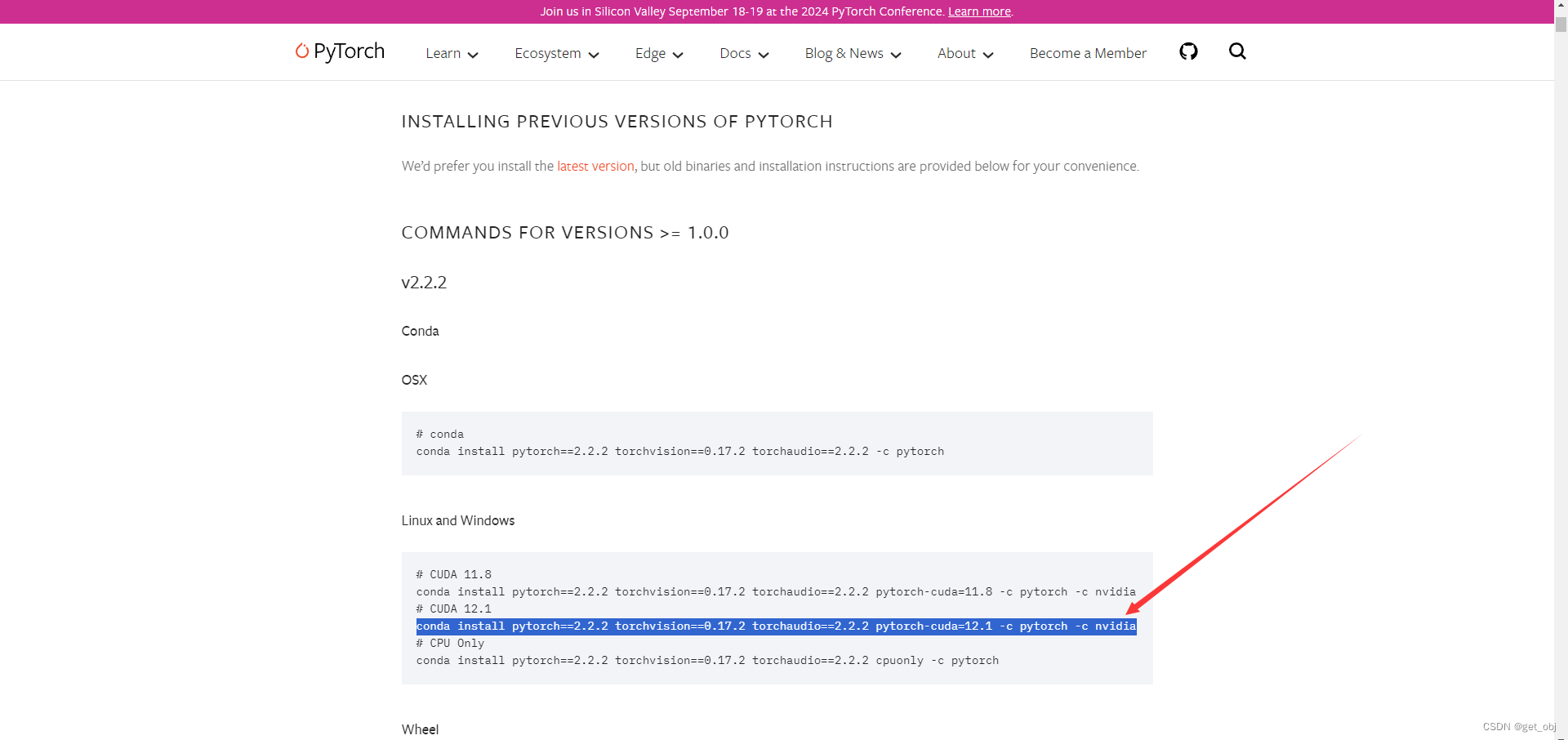This screenshot has width=1568, height=740.
Task: Click the CUDA 11.8 conda install command
Action: (x=776, y=591)
